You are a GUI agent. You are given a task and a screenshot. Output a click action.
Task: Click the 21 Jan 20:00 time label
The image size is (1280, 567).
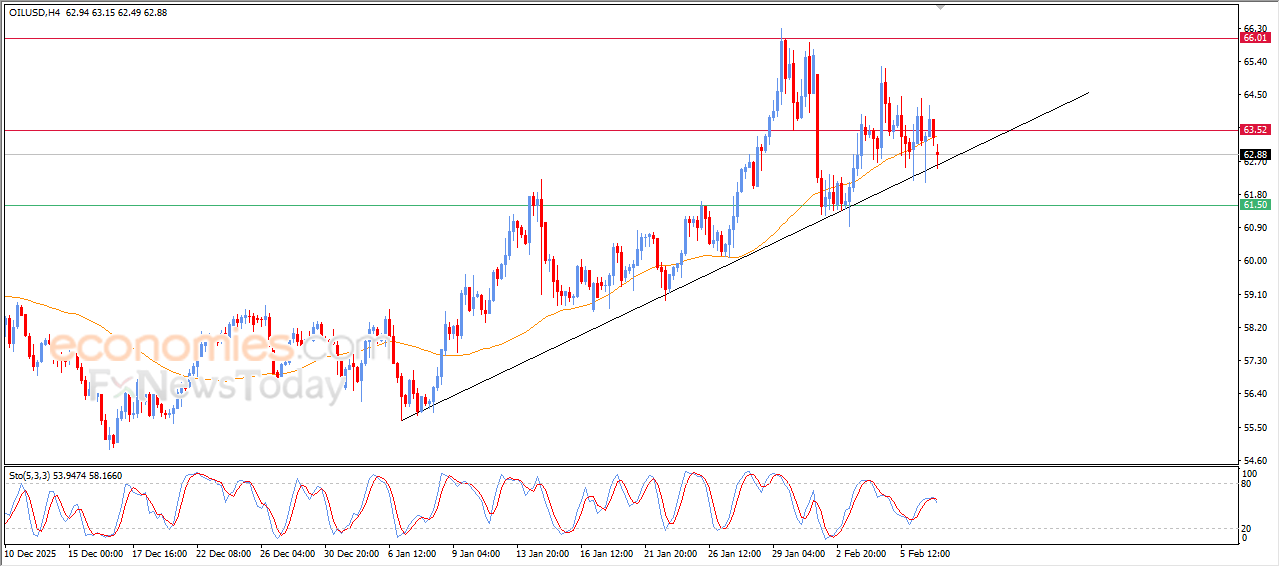669,552
